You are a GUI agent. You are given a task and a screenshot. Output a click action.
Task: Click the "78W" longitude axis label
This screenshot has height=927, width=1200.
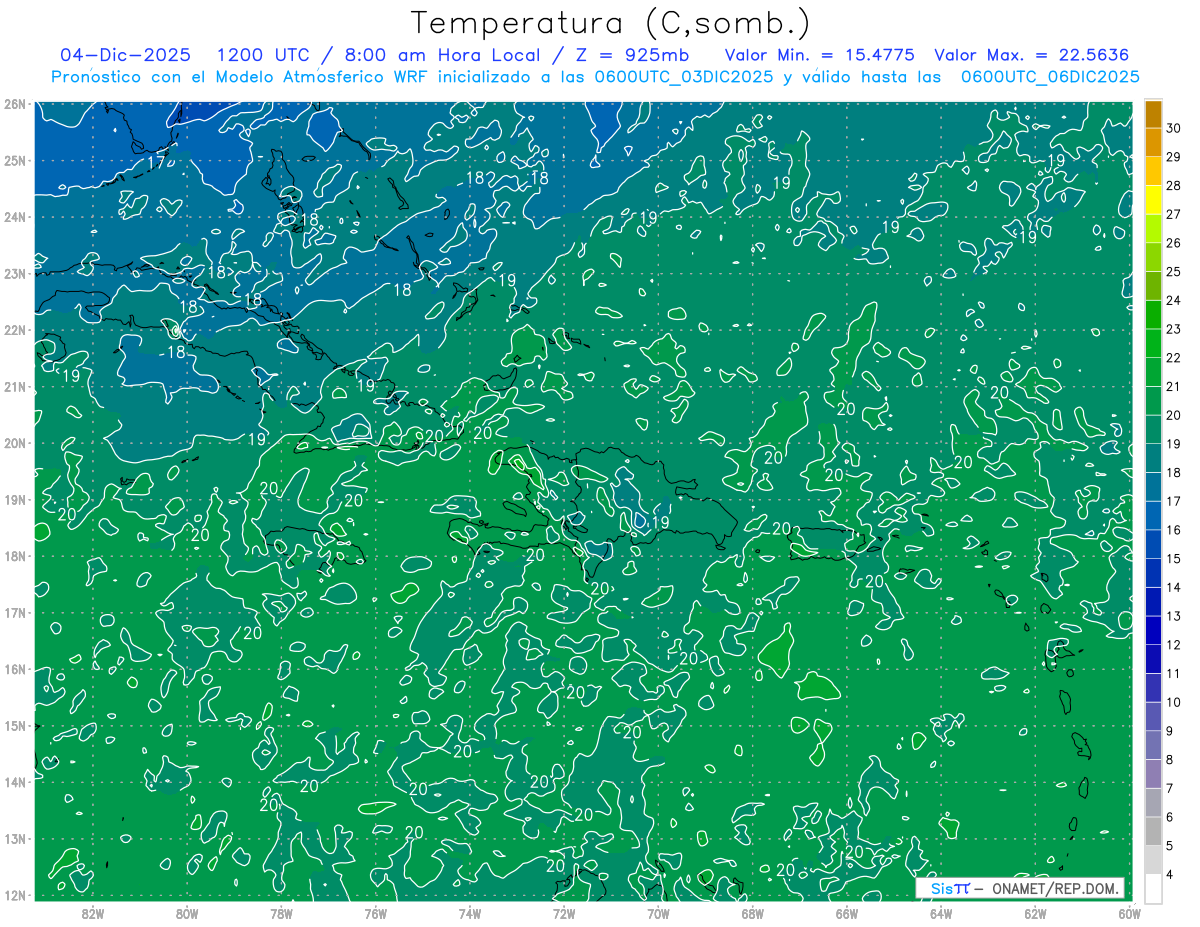click(x=281, y=913)
